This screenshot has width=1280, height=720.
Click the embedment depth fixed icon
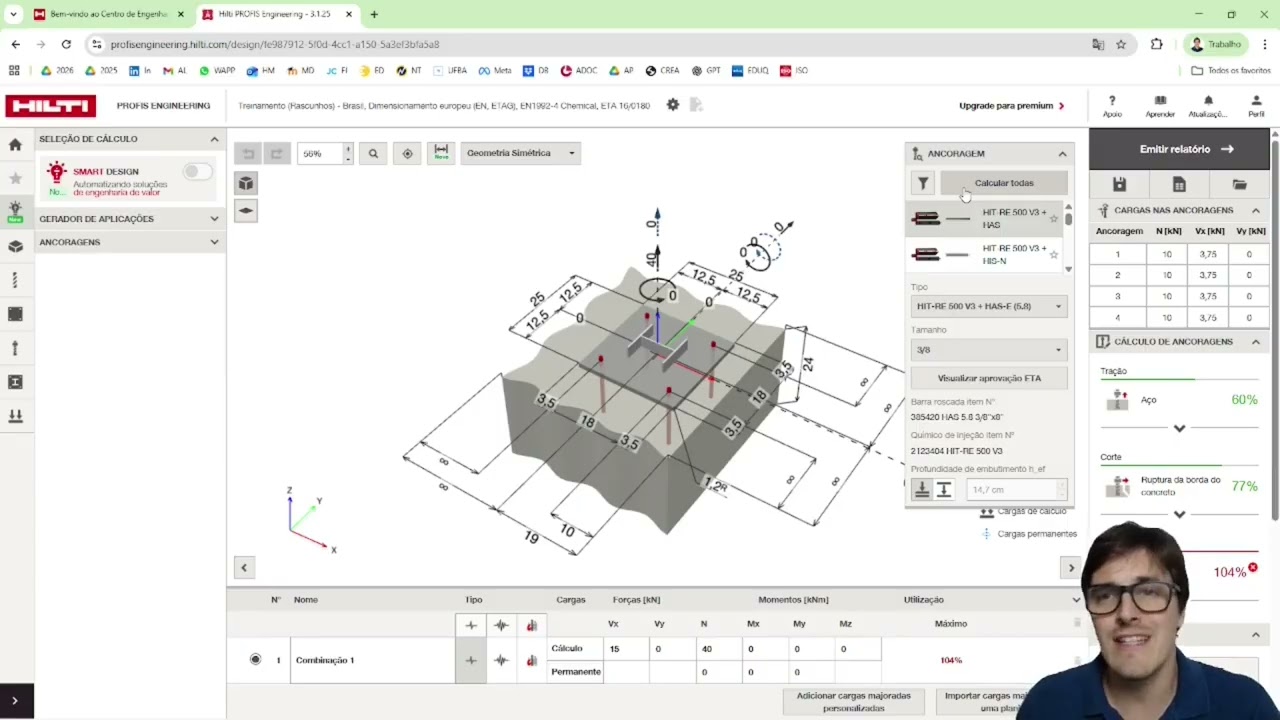(922, 489)
